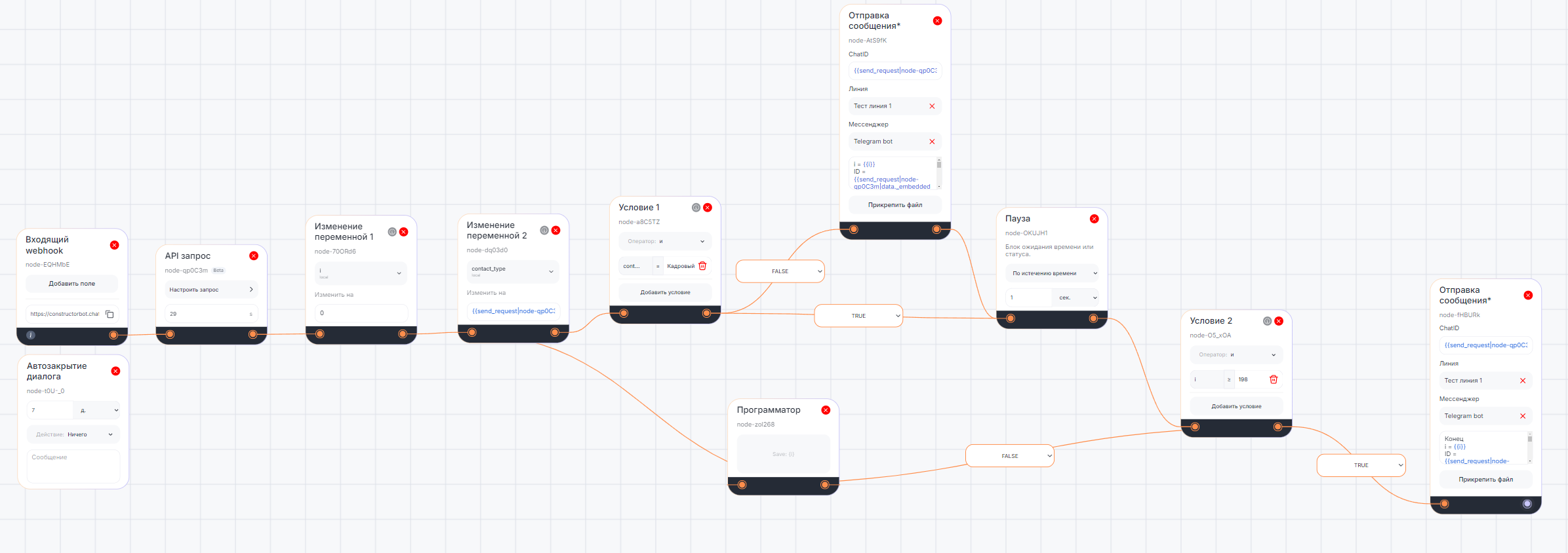Viewport: 1568px width, 553px height.
Task: Expand the TRUE branch selector after Условие 2
Action: (x=1361, y=465)
